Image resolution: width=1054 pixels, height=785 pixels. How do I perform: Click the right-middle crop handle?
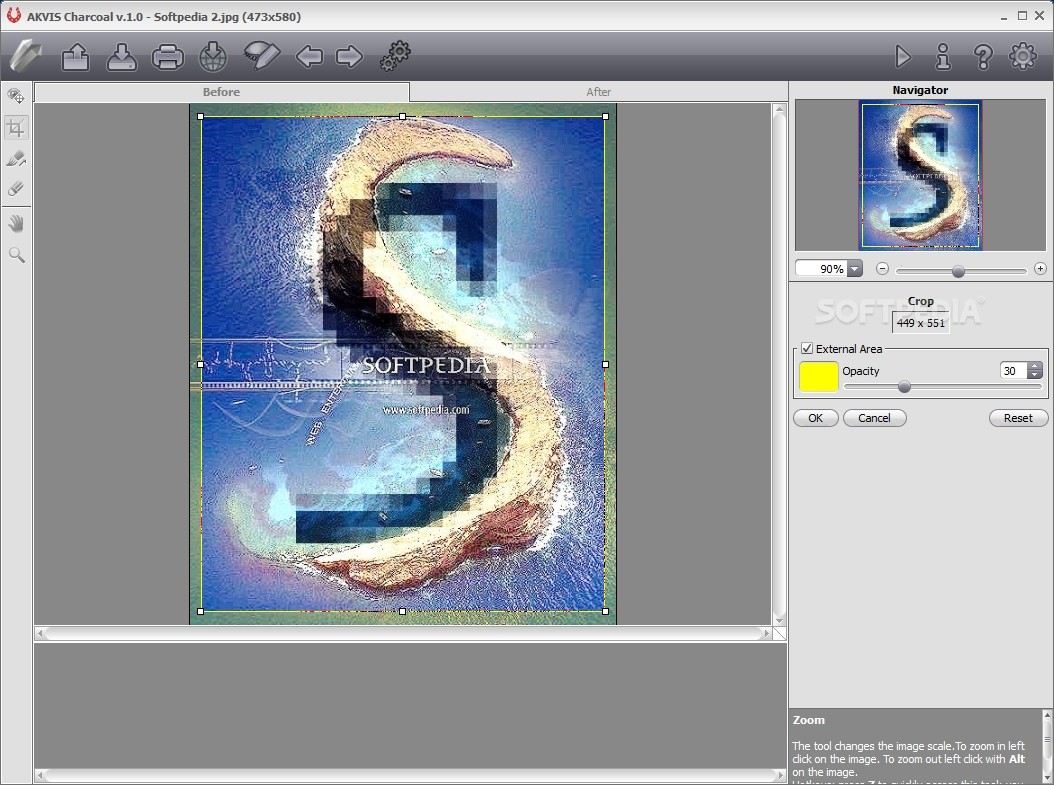click(606, 364)
